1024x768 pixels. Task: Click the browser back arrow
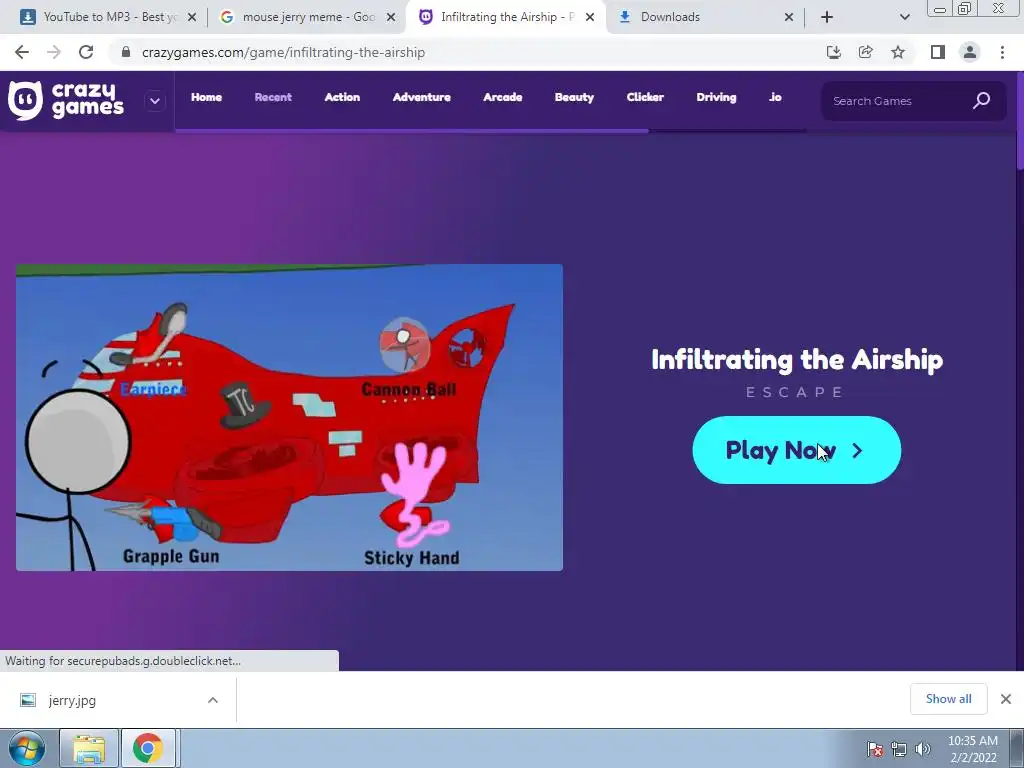22,52
